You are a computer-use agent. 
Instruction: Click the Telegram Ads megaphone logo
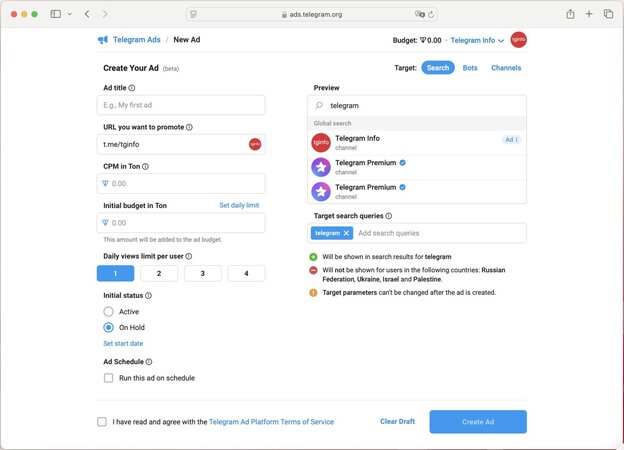(102, 40)
